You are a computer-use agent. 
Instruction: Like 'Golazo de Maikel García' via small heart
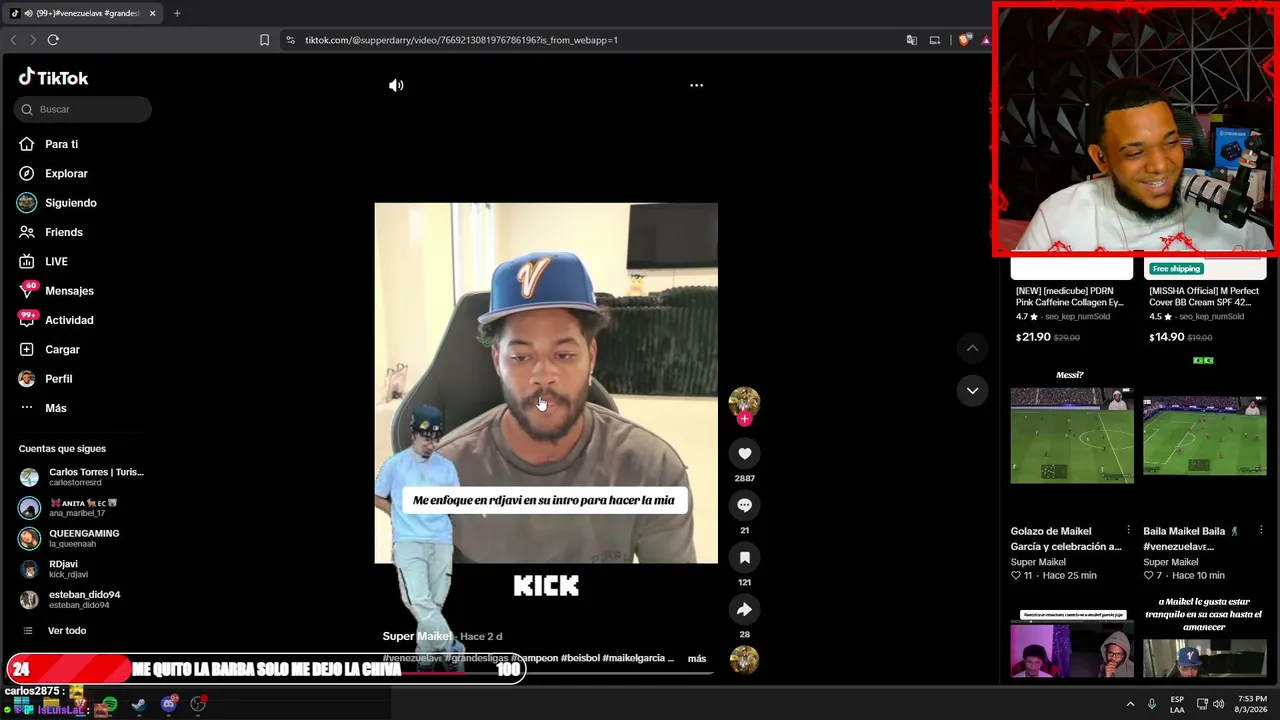(1016, 576)
